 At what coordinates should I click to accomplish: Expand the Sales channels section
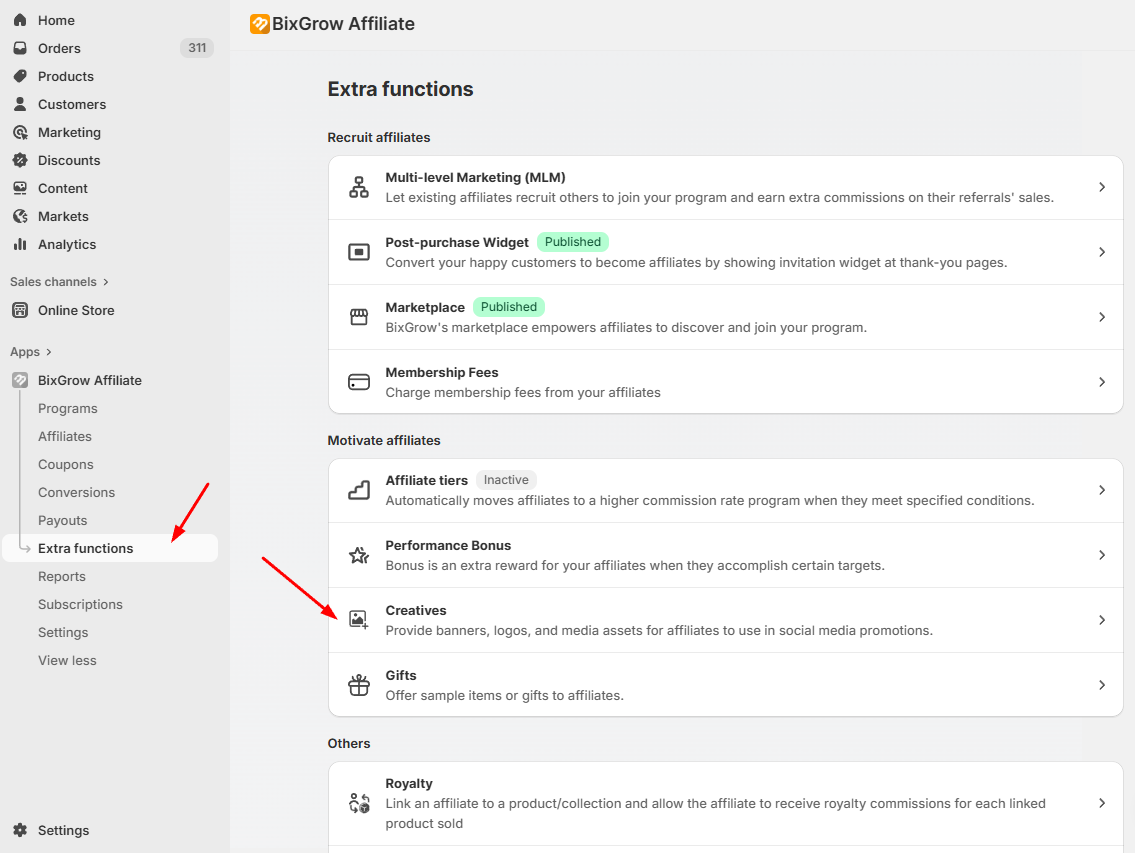tap(59, 282)
